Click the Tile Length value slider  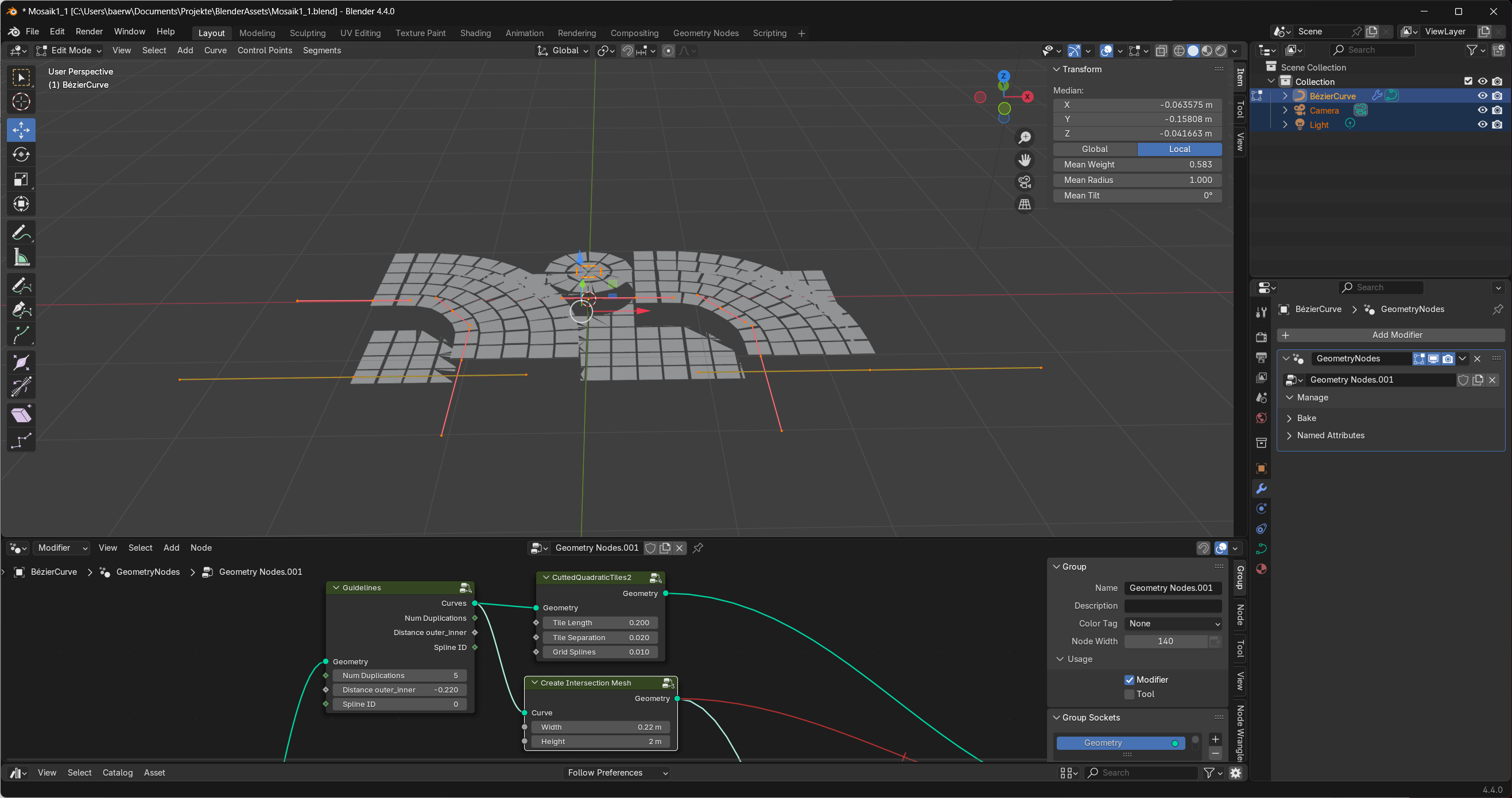[x=600, y=622]
